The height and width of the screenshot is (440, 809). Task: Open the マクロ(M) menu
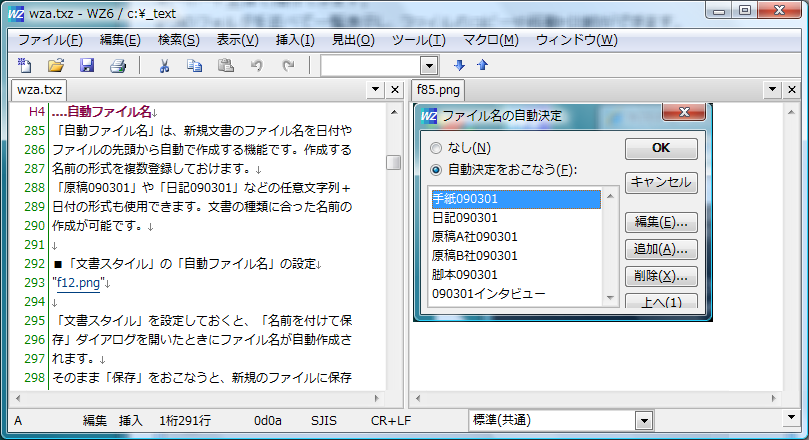click(x=490, y=40)
